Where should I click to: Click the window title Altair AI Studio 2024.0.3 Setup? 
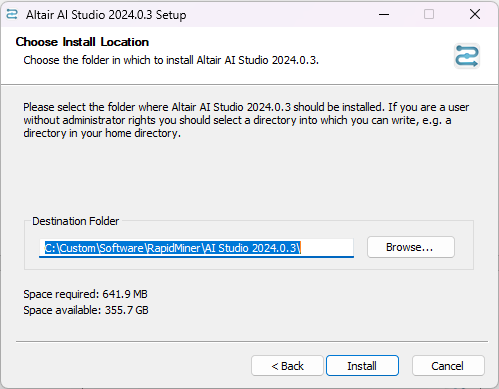tap(106, 15)
